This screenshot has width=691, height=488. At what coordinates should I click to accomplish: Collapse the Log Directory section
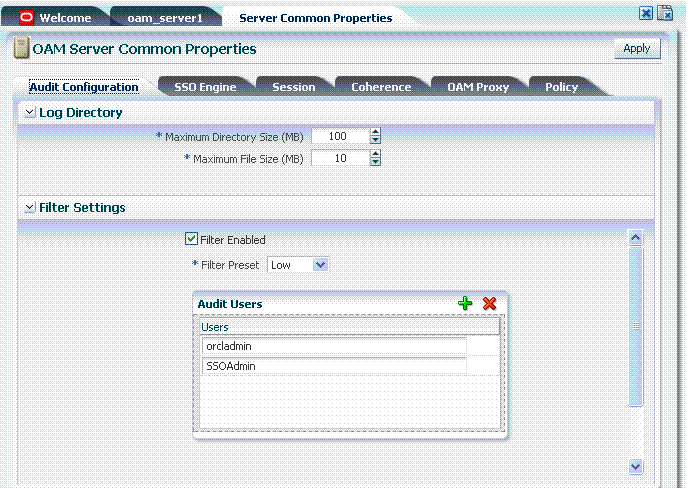pyautogui.click(x=30, y=112)
